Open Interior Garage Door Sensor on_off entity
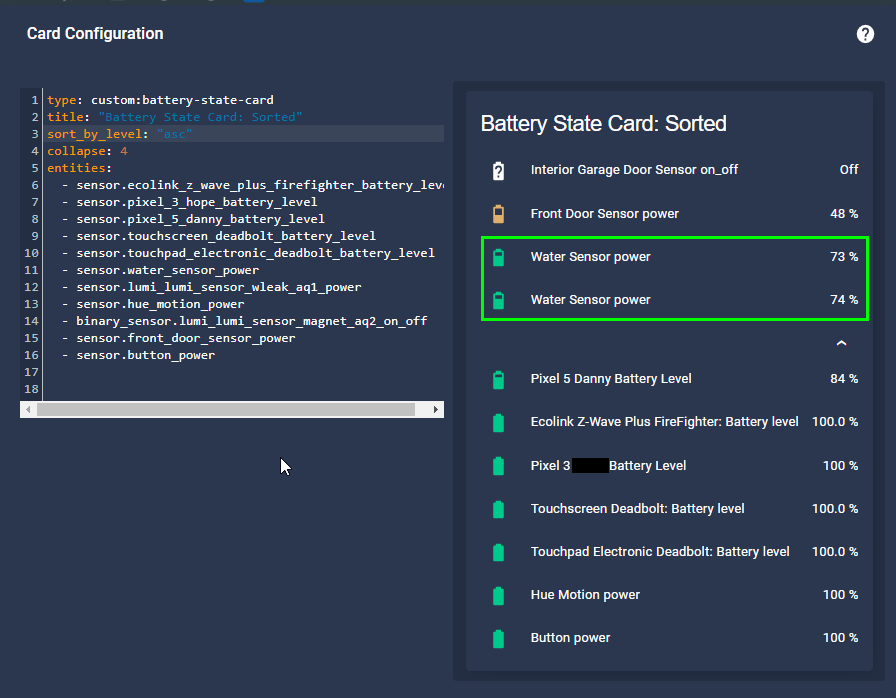This screenshot has height=698, width=896. tap(634, 170)
